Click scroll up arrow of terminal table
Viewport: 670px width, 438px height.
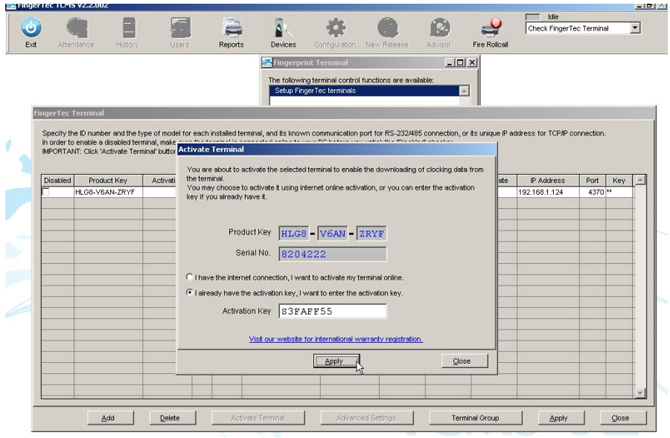click(640, 180)
